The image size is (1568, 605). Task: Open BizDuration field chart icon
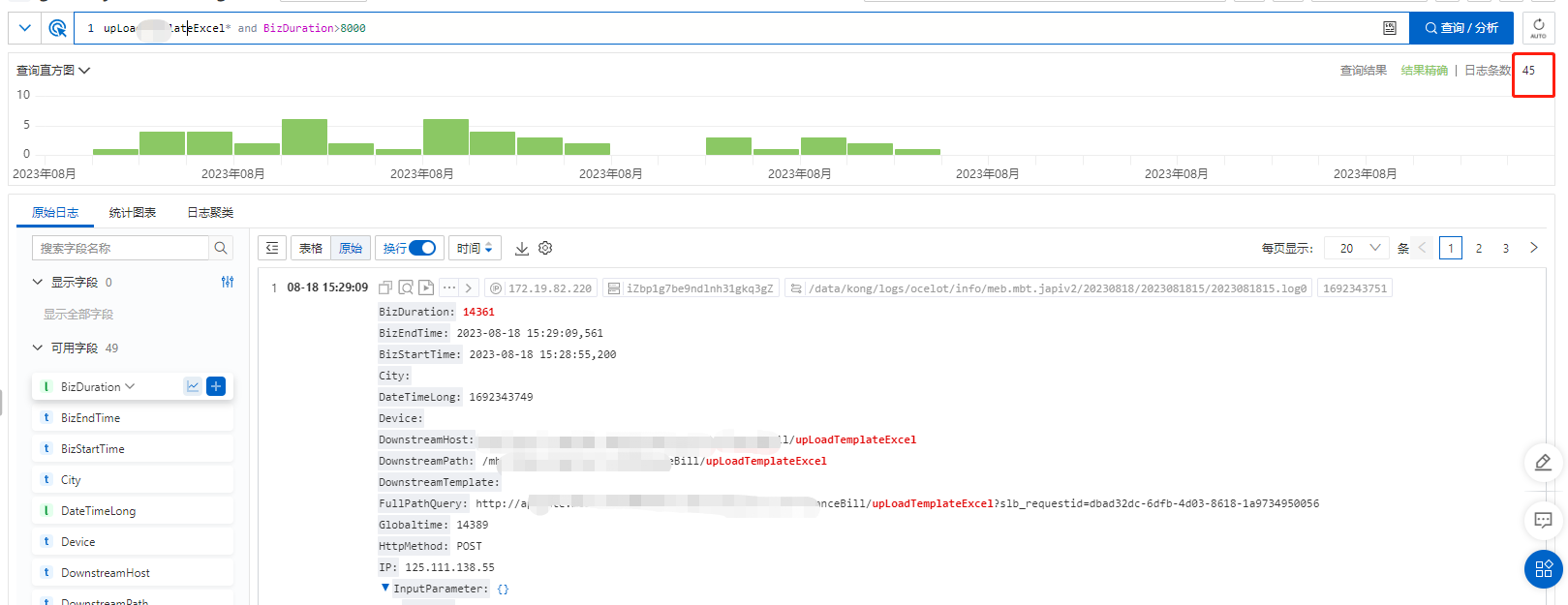[x=193, y=386]
